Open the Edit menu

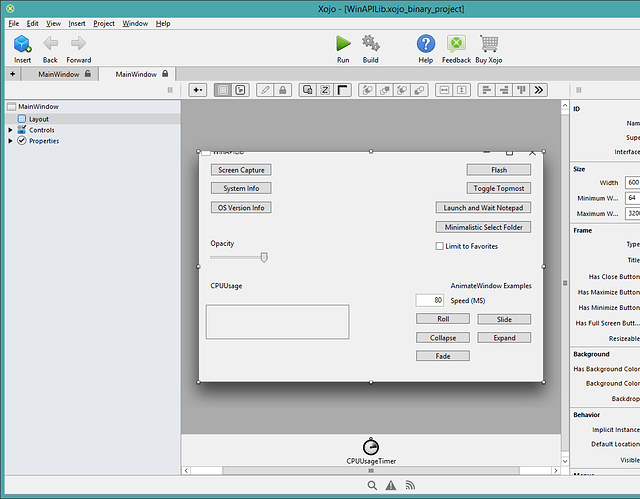(x=32, y=23)
